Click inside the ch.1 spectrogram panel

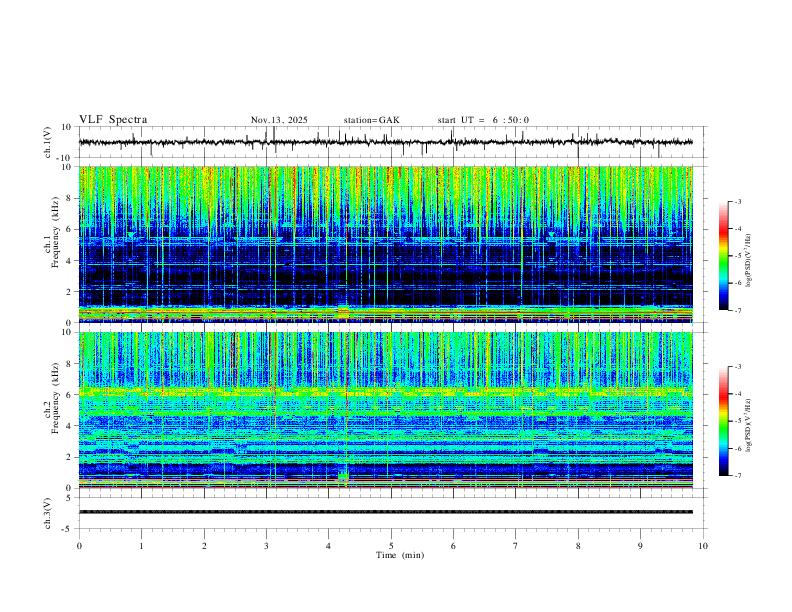click(386, 244)
